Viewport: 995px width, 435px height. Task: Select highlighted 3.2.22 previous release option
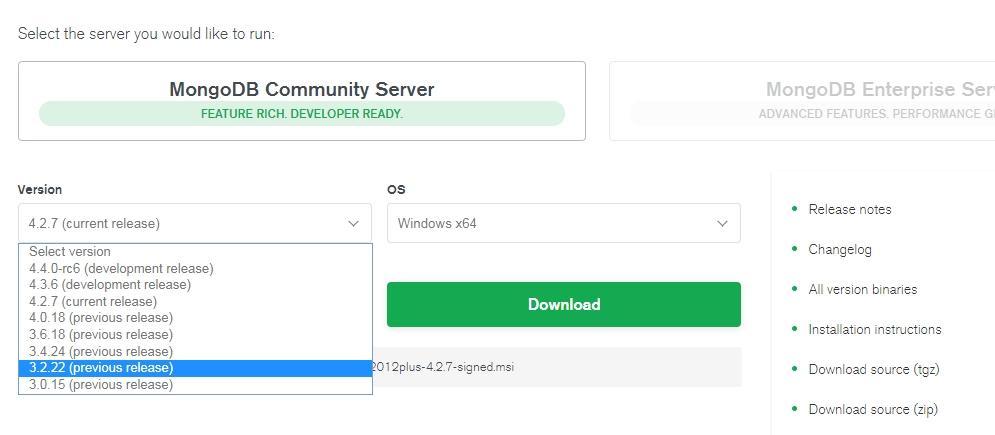pyautogui.click(x=195, y=368)
